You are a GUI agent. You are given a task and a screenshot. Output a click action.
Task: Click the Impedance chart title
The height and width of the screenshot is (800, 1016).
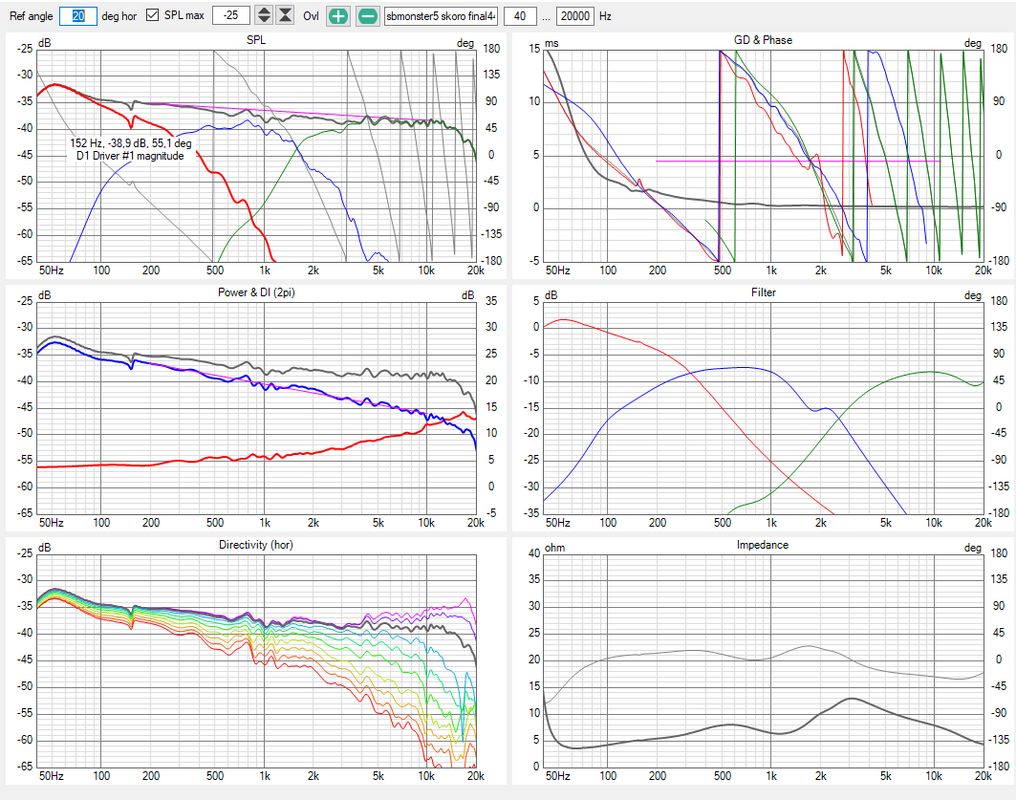tap(763, 545)
